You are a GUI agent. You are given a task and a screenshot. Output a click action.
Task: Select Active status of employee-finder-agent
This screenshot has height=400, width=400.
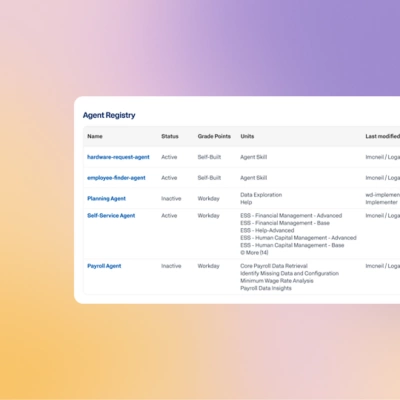coord(169,178)
